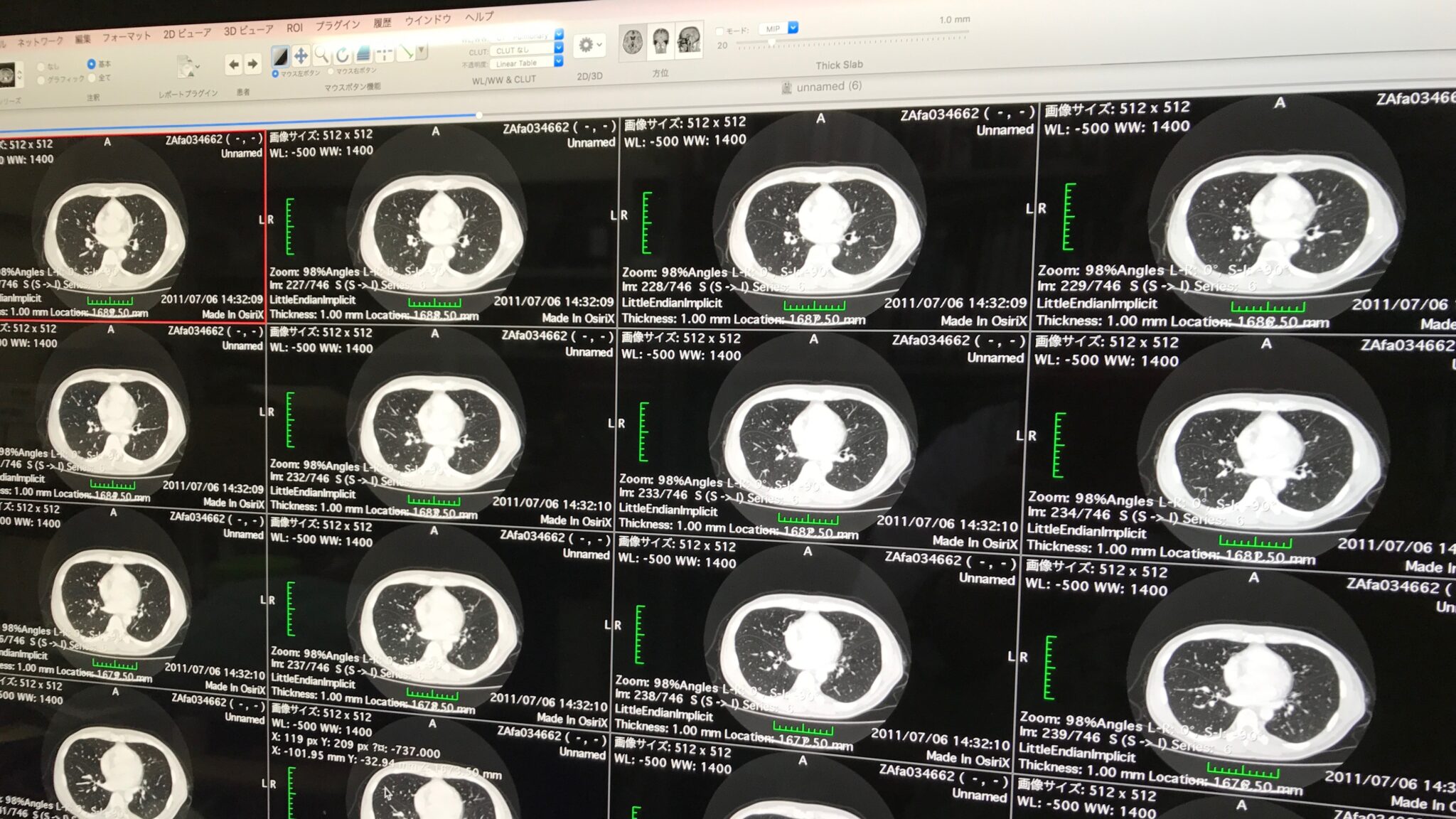Open the ヘルプ menu
The height and width of the screenshot is (819, 1456).
480,16
